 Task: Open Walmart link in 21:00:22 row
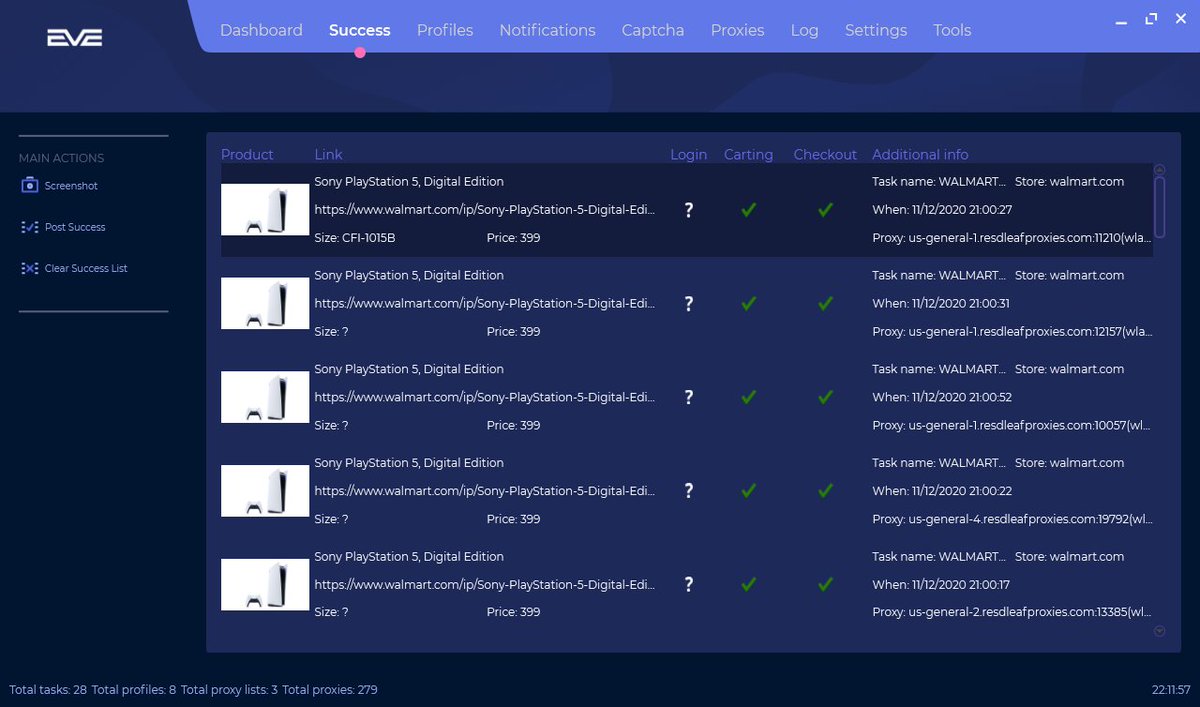coord(485,491)
